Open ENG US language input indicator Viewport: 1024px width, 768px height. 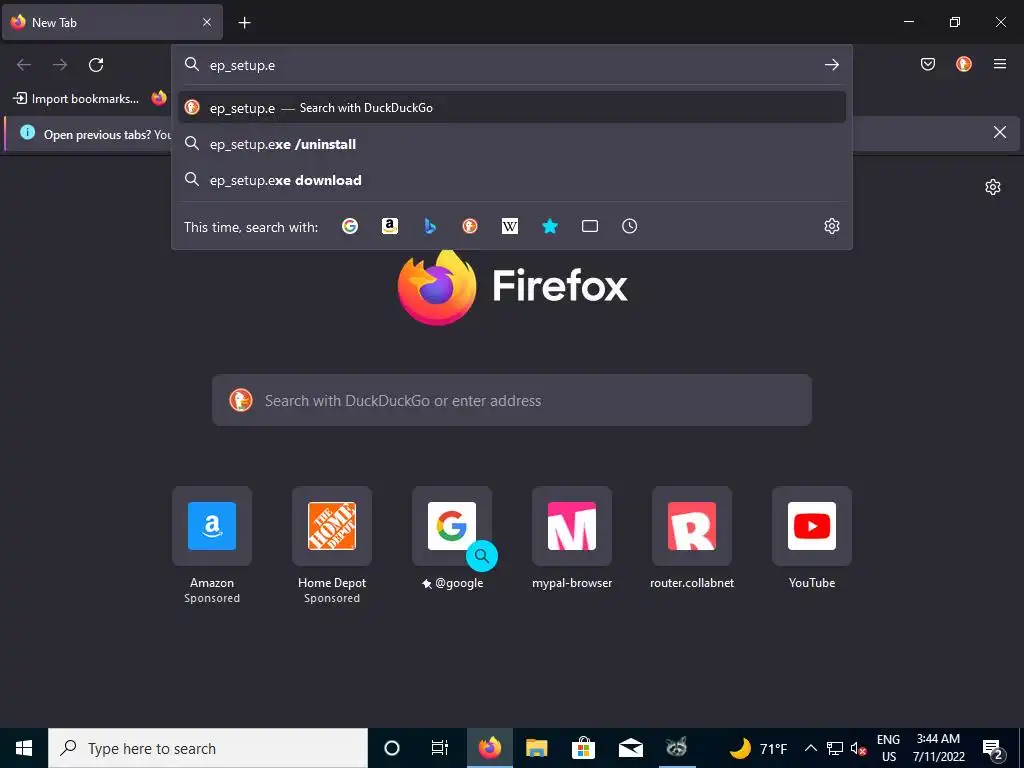tap(888, 748)
